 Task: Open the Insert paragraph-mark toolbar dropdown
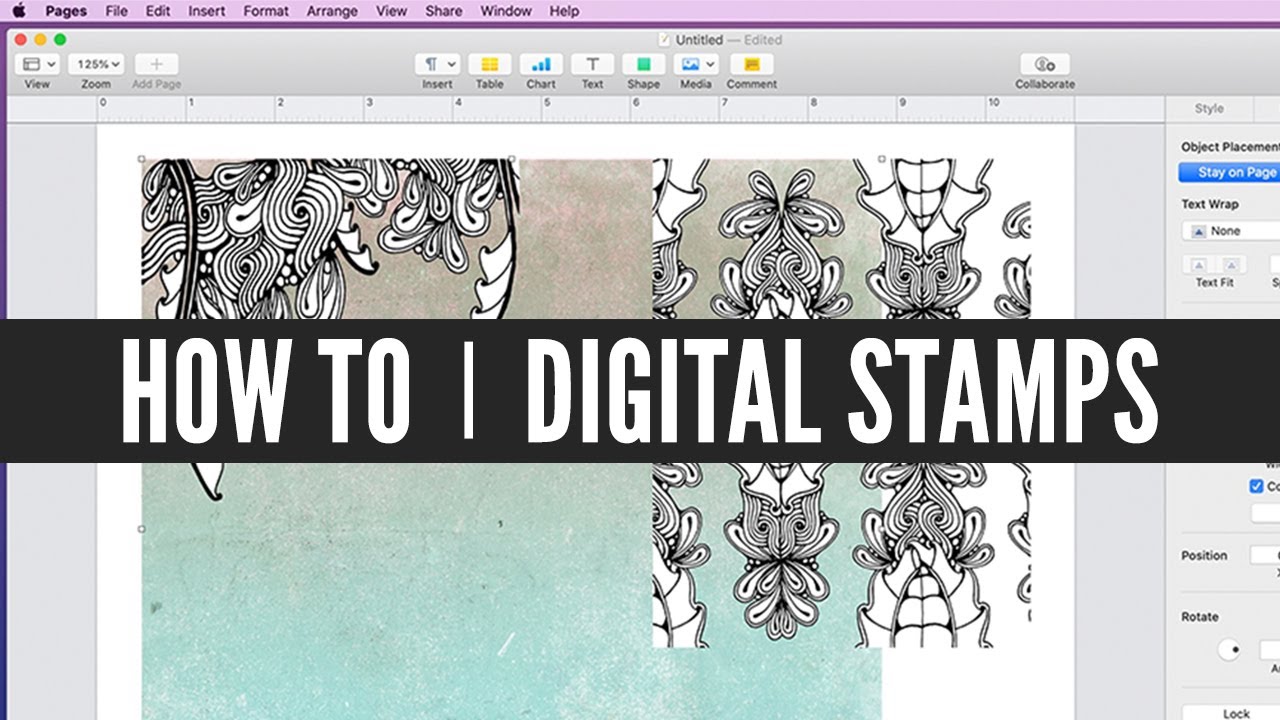tap(437, 64)
